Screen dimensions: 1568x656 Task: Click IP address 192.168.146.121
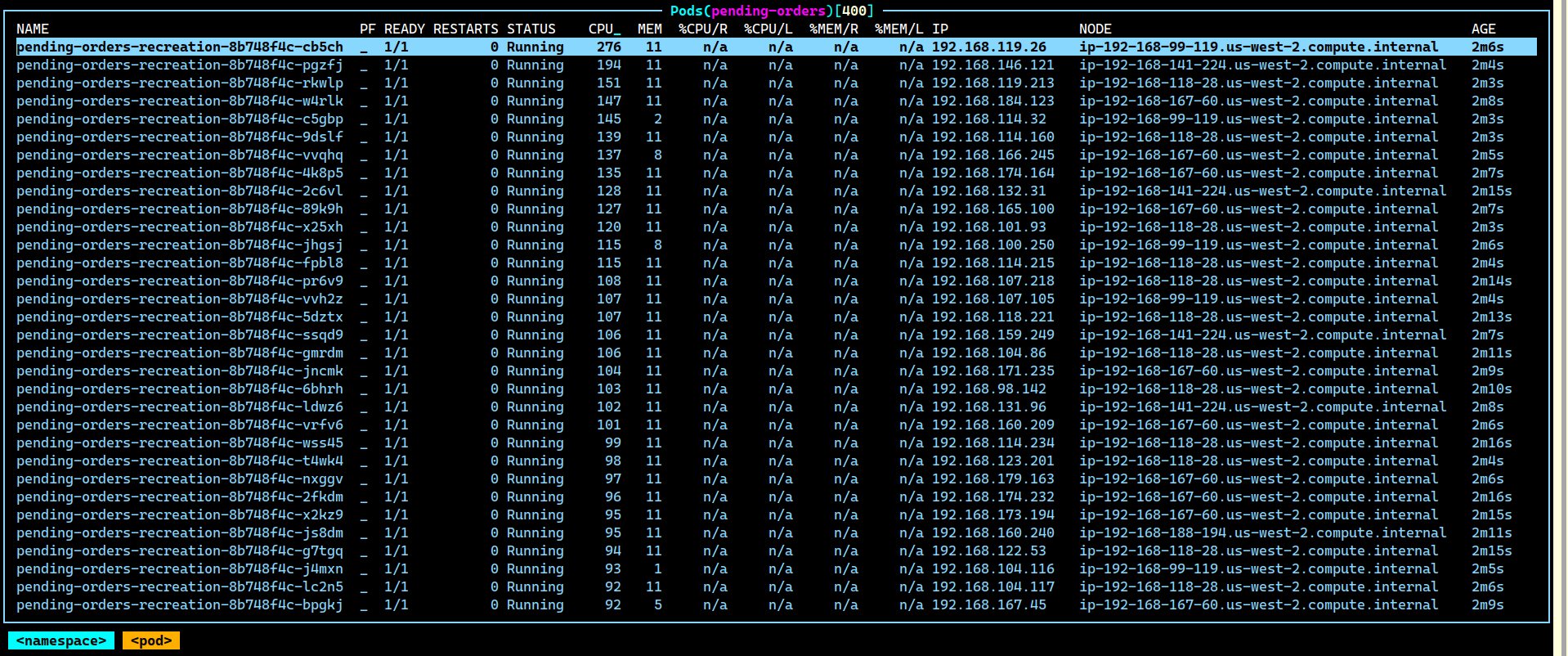pyautogui.click(x=992, y=65)
